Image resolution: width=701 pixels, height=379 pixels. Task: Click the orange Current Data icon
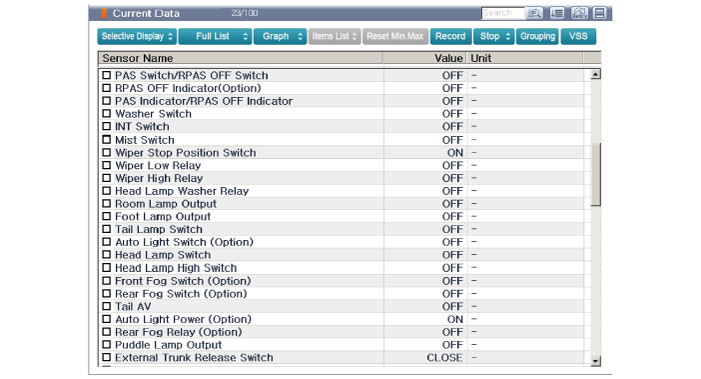pos(104,13)
